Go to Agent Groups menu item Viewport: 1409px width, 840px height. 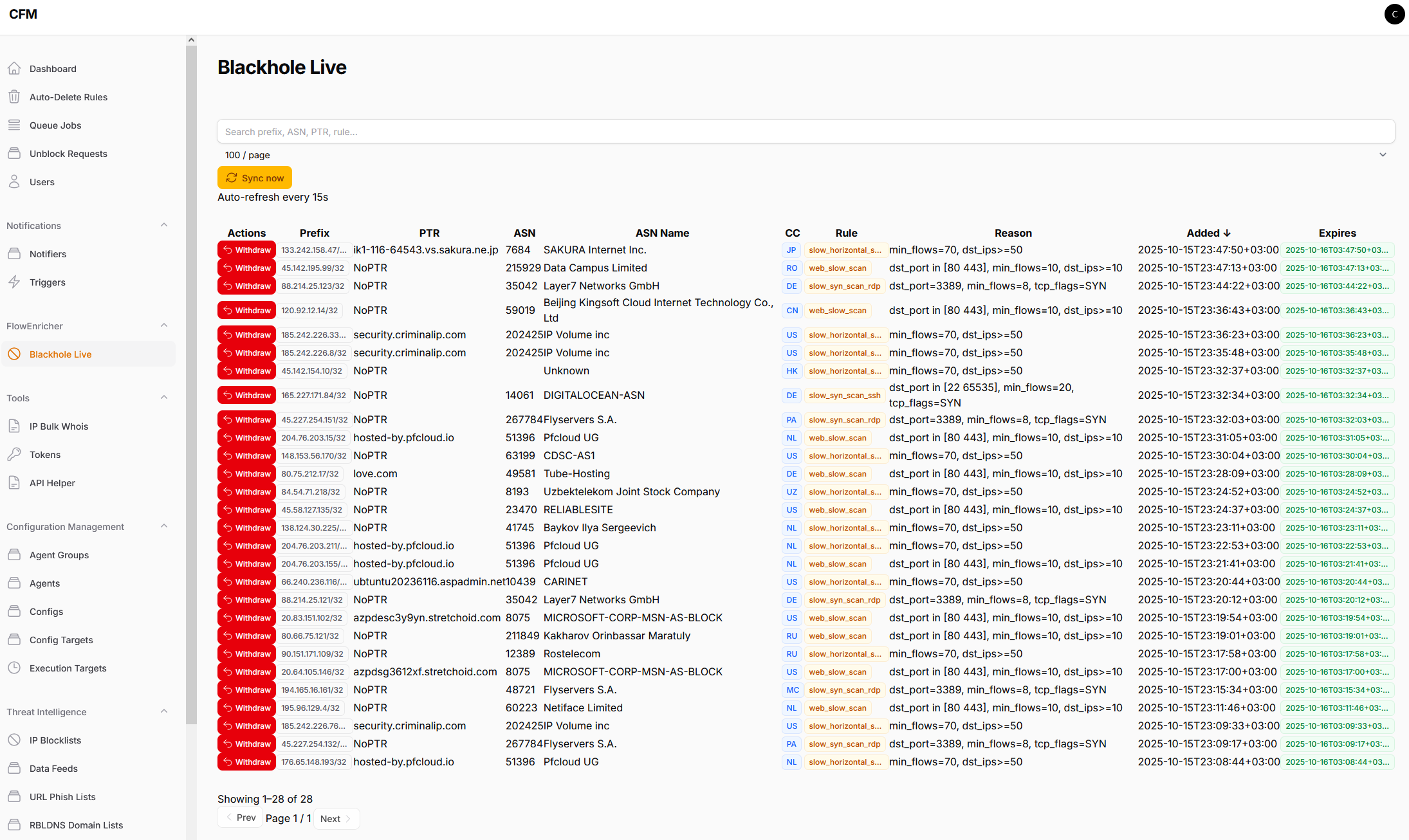(59, 555)
